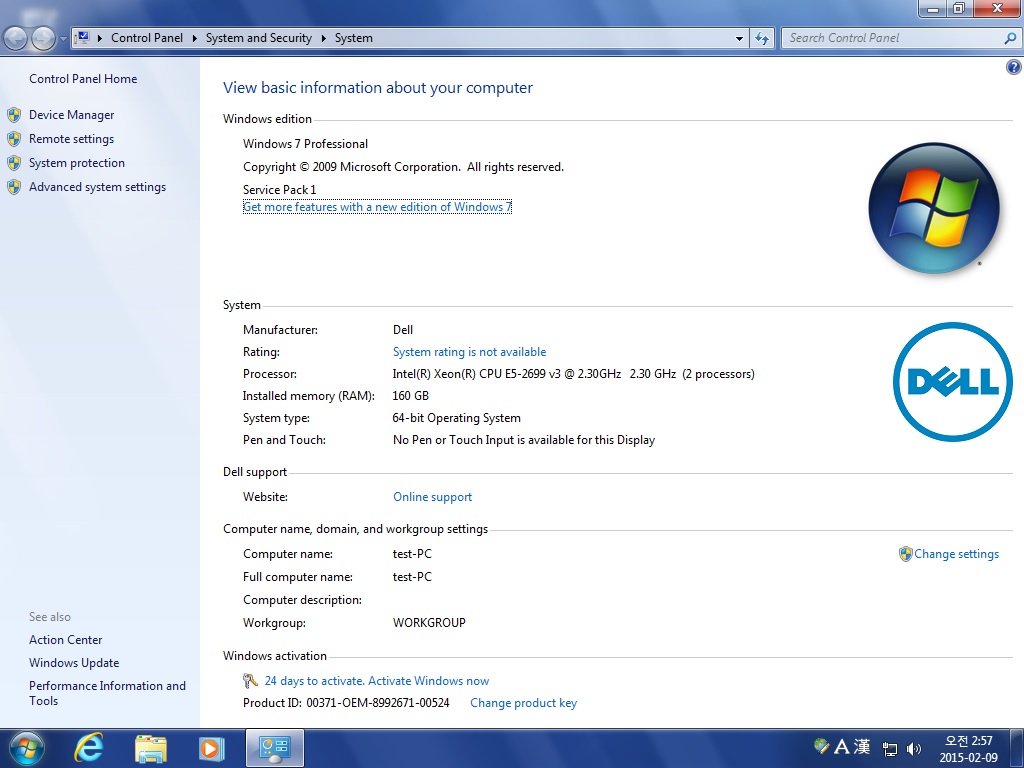Click System rating is not available link
The width and height of the screenshot is (1024, 768).
(470, 352)
